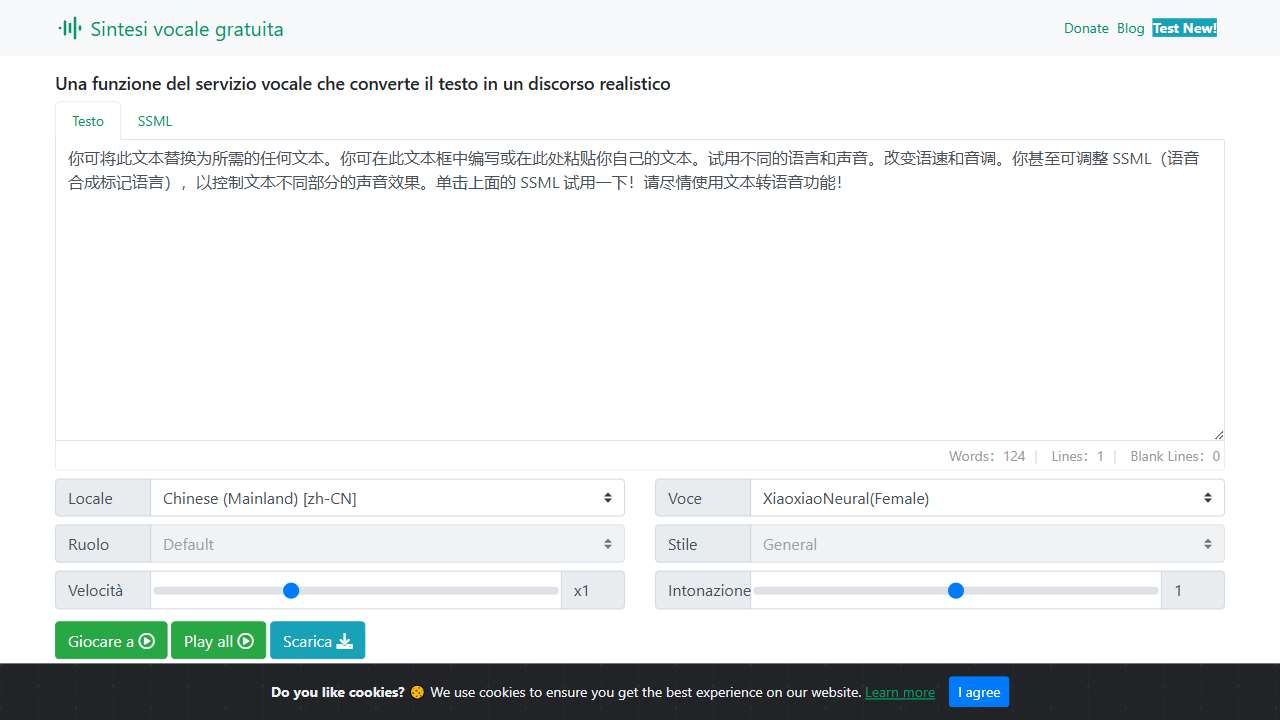Click the download icon in Scarica button
1280x720 pixels.
(345, 641)
